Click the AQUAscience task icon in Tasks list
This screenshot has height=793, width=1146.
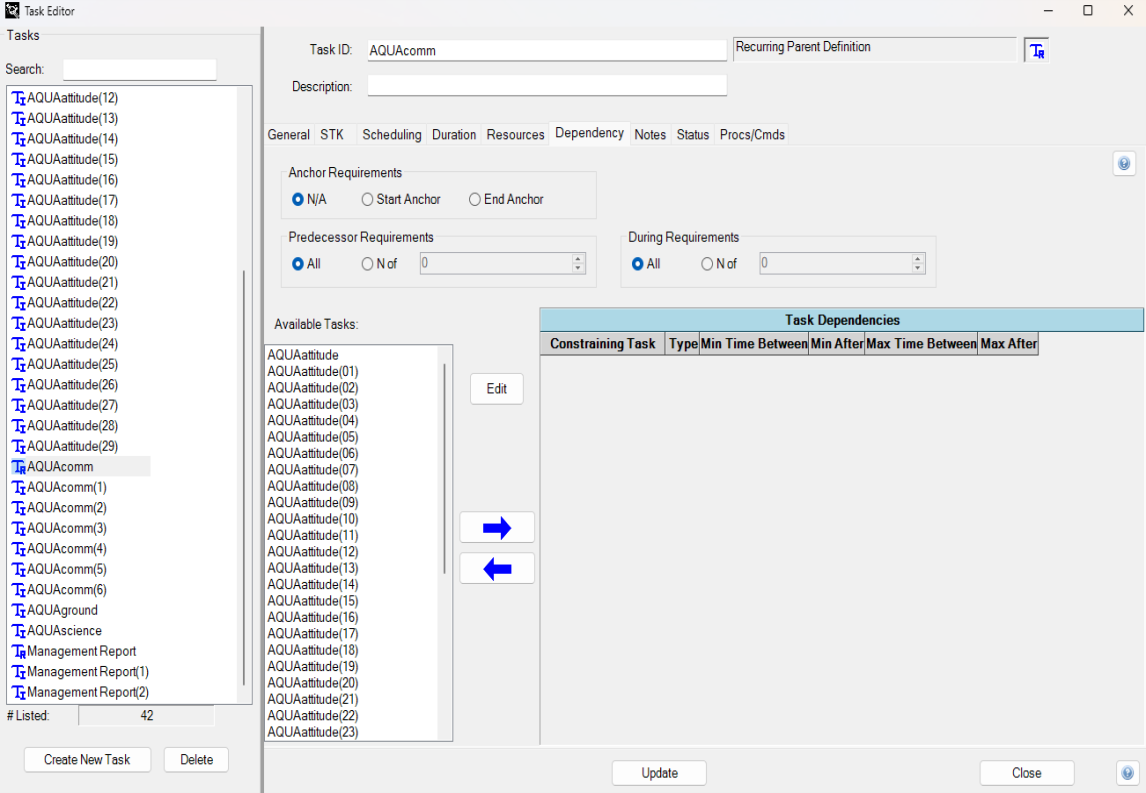[x=18, y=631]
